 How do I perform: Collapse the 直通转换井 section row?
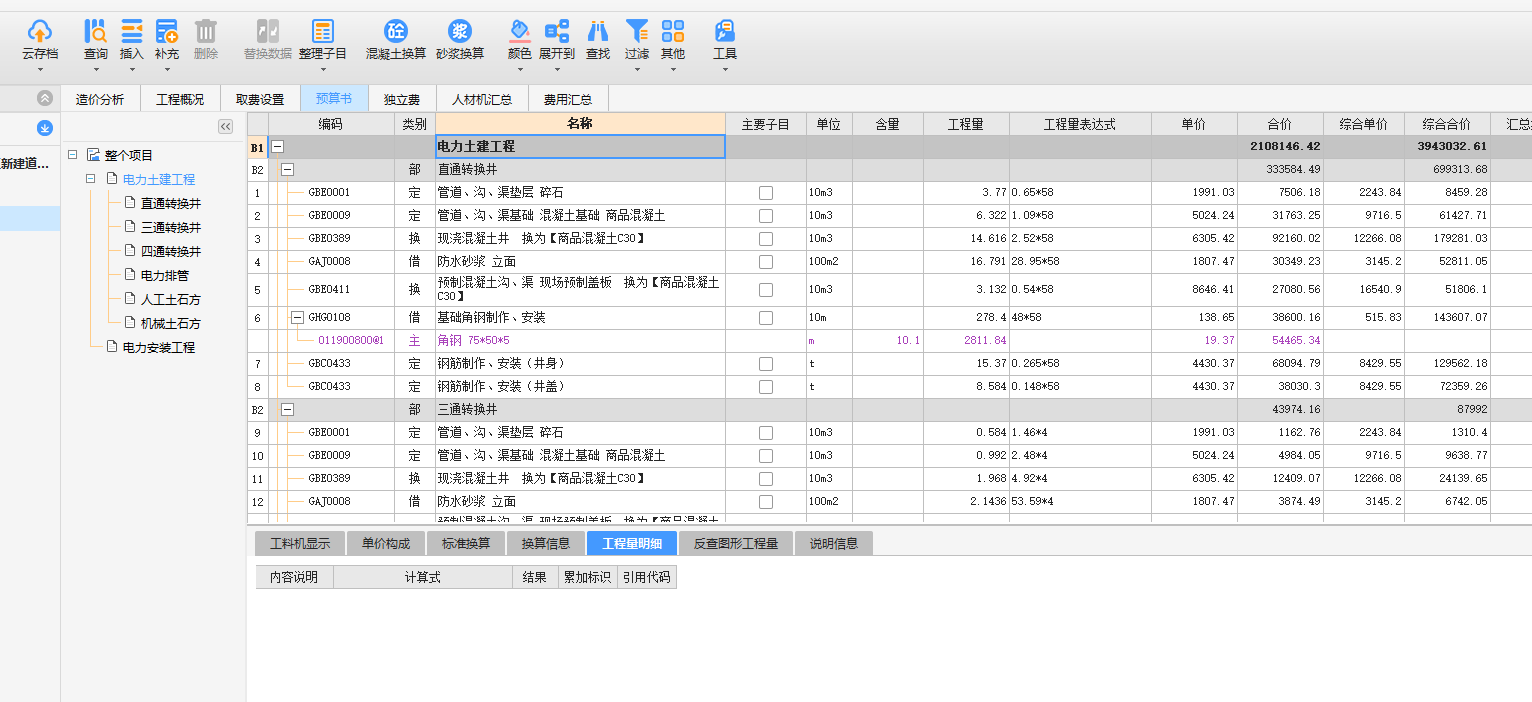[x=288, y=170]
